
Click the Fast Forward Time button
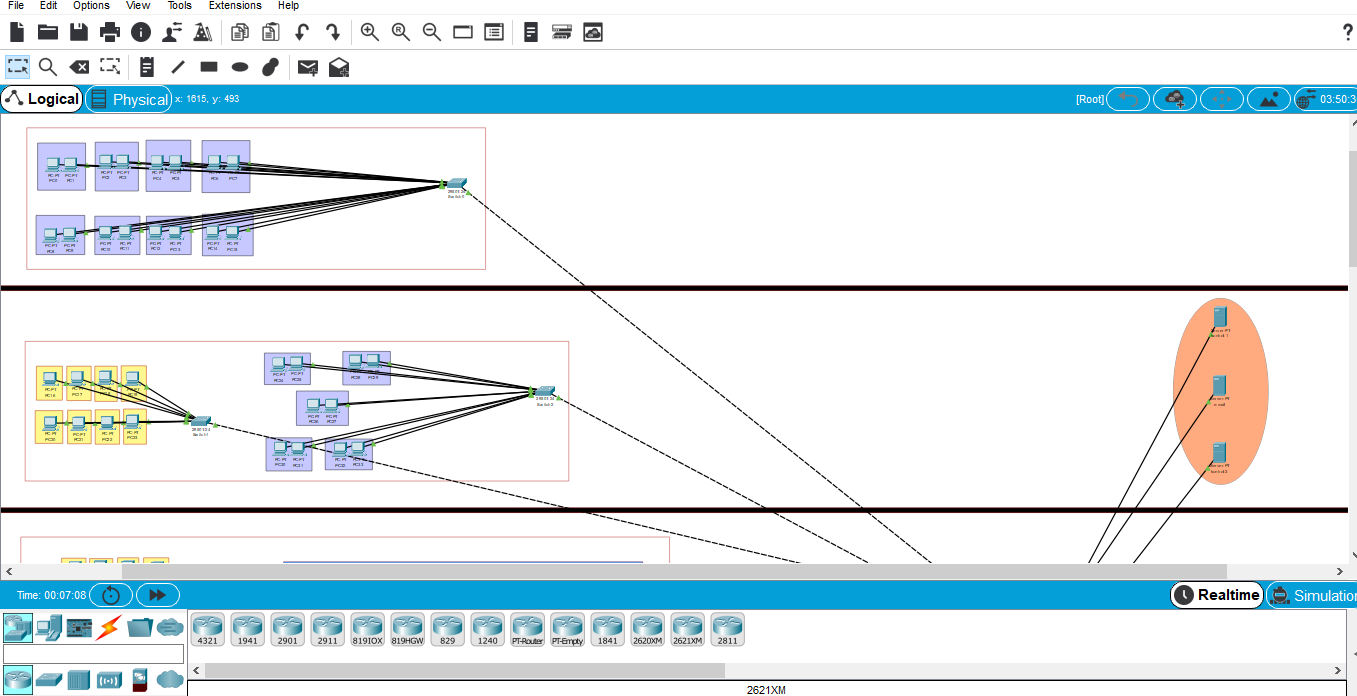[157, 595]
